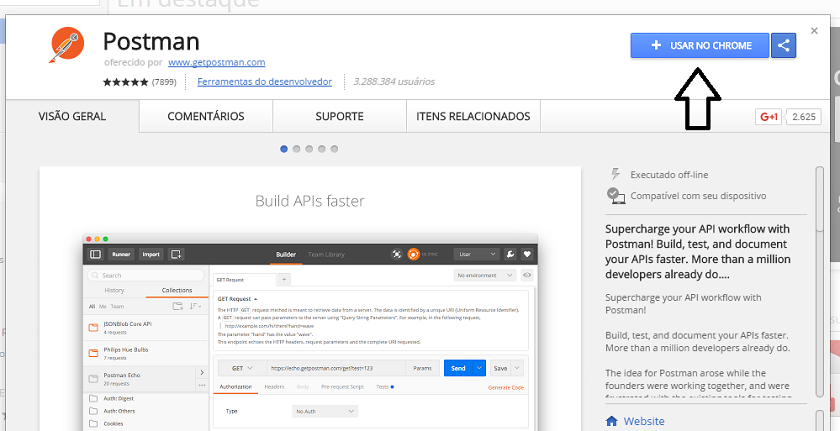Click Compatível com seu dispositivo text

tap(698, 196)
